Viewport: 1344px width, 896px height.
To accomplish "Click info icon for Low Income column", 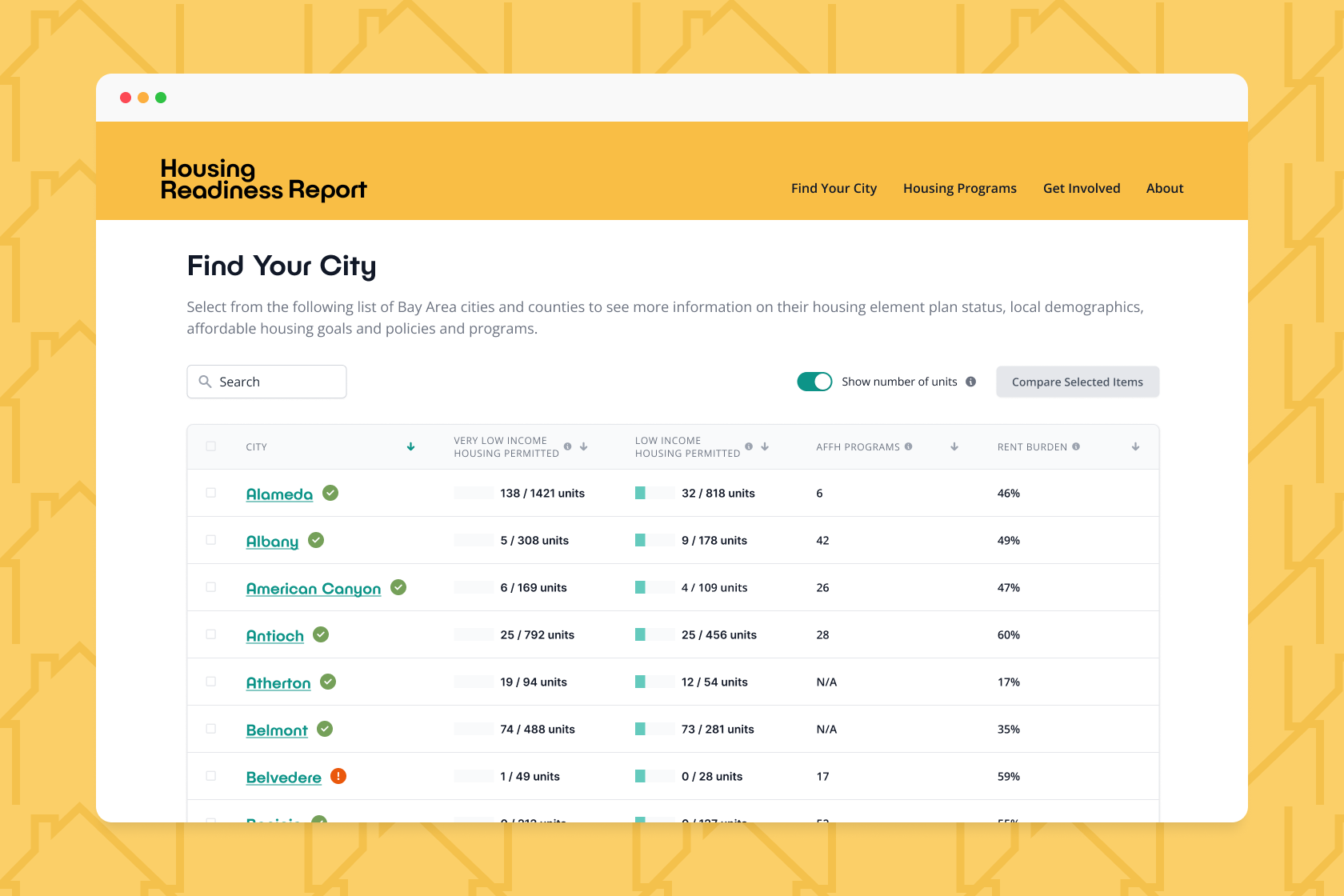I will [x=749, y=446].
